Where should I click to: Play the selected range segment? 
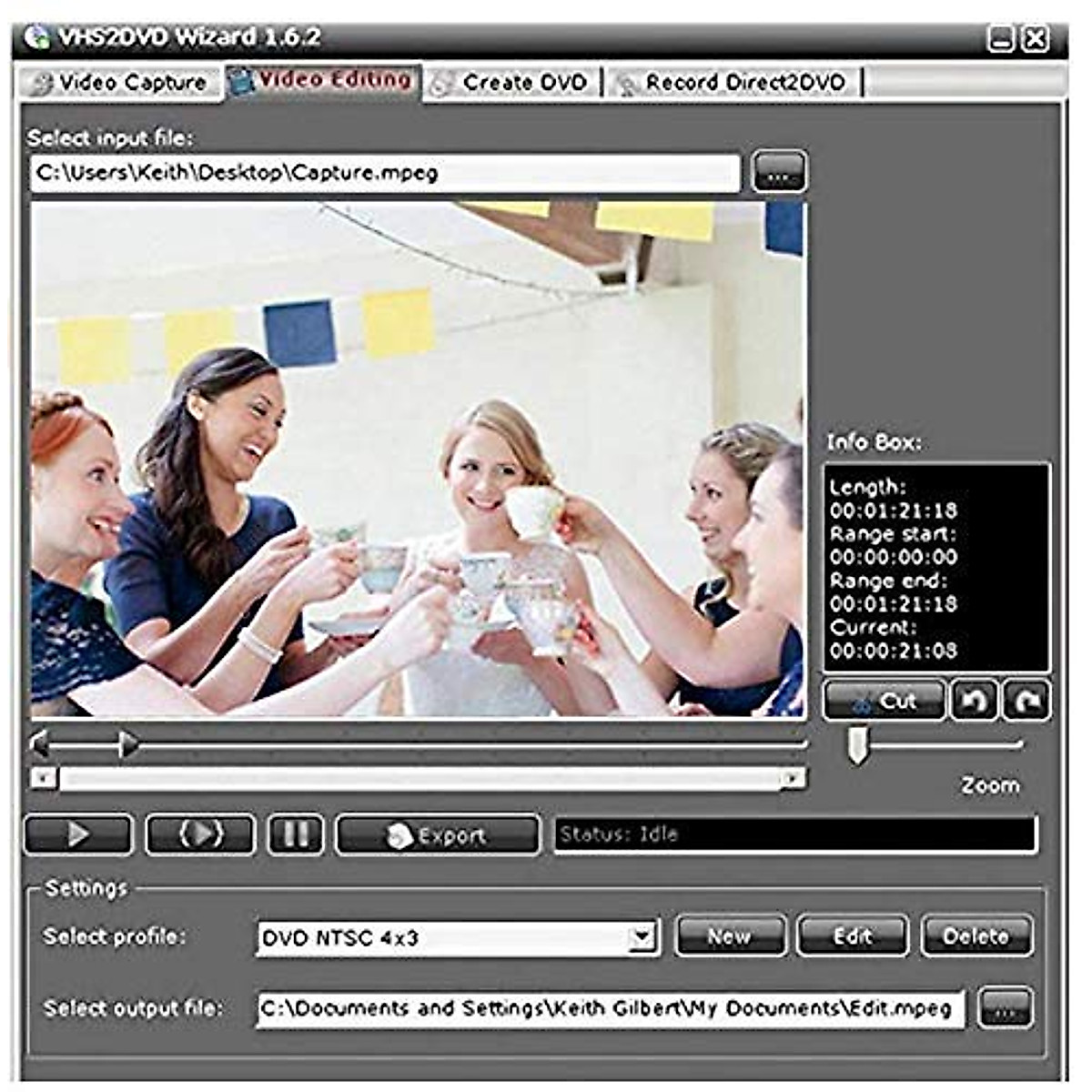[x=202, y=833]
